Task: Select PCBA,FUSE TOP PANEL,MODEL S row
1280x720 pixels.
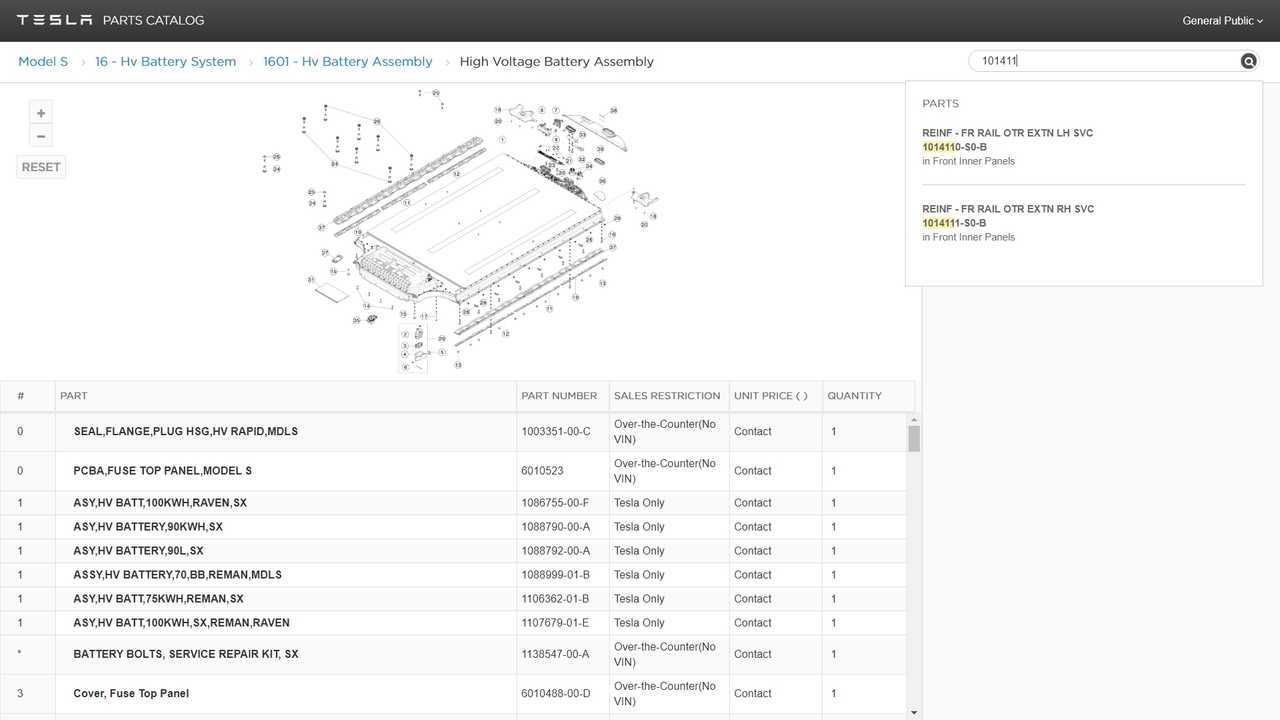Action: pyautogui.click(x=453, y=471)
